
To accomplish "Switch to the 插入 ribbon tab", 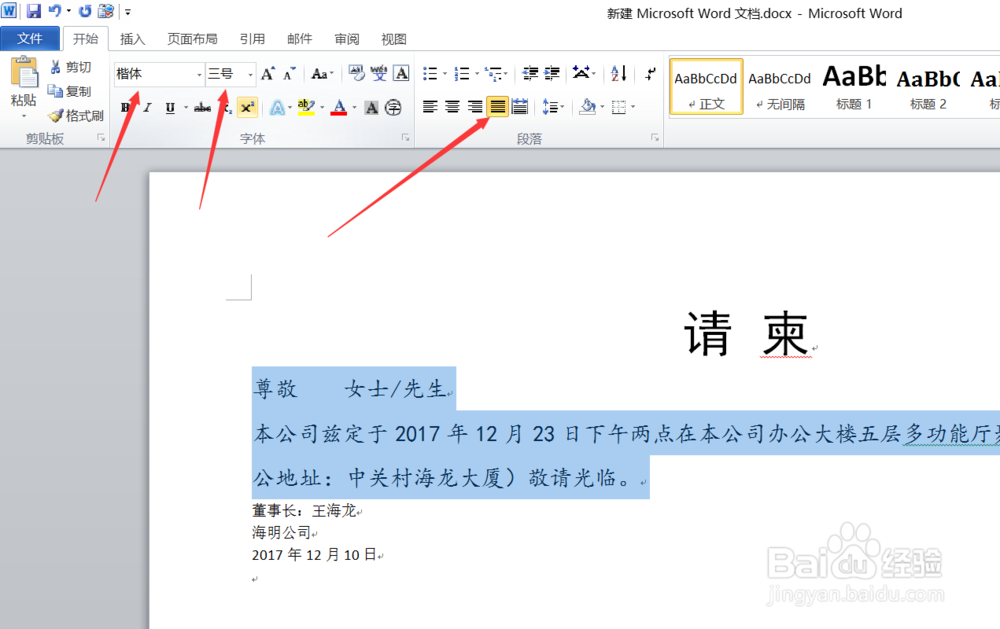I will 133,39.
